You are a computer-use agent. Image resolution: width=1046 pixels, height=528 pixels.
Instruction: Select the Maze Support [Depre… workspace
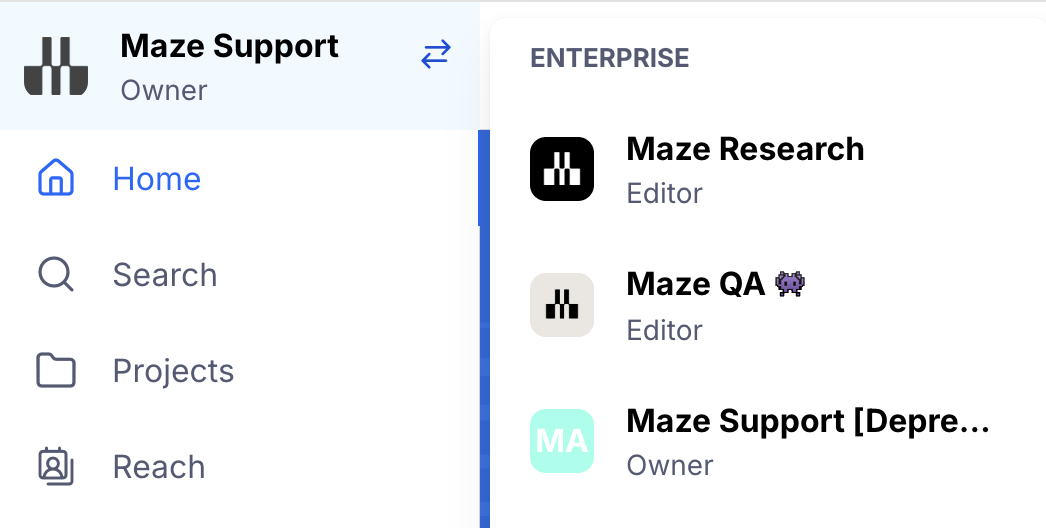(x=808, y=422)
